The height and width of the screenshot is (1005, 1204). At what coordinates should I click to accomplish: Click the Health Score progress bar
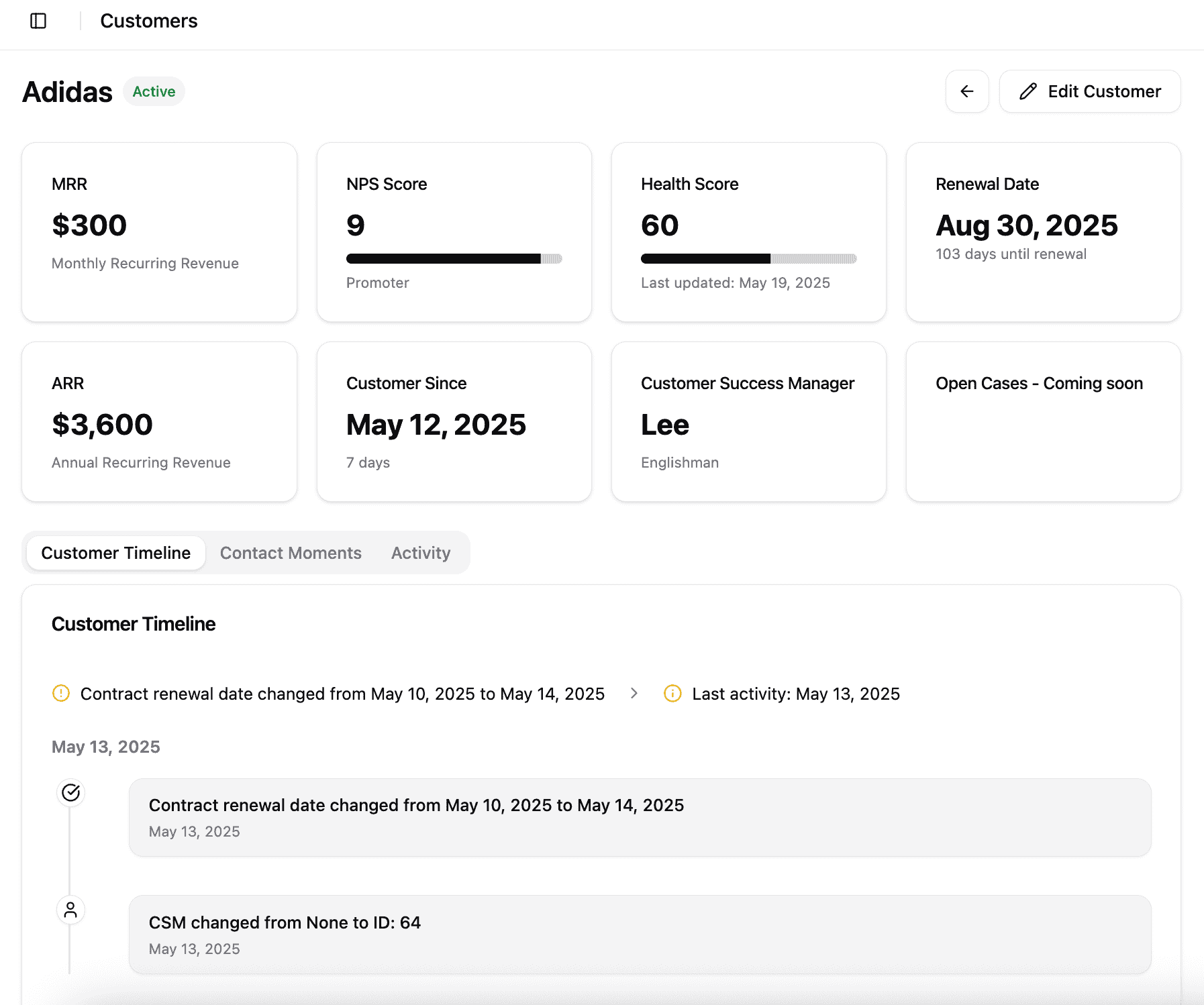coord(748,259)
